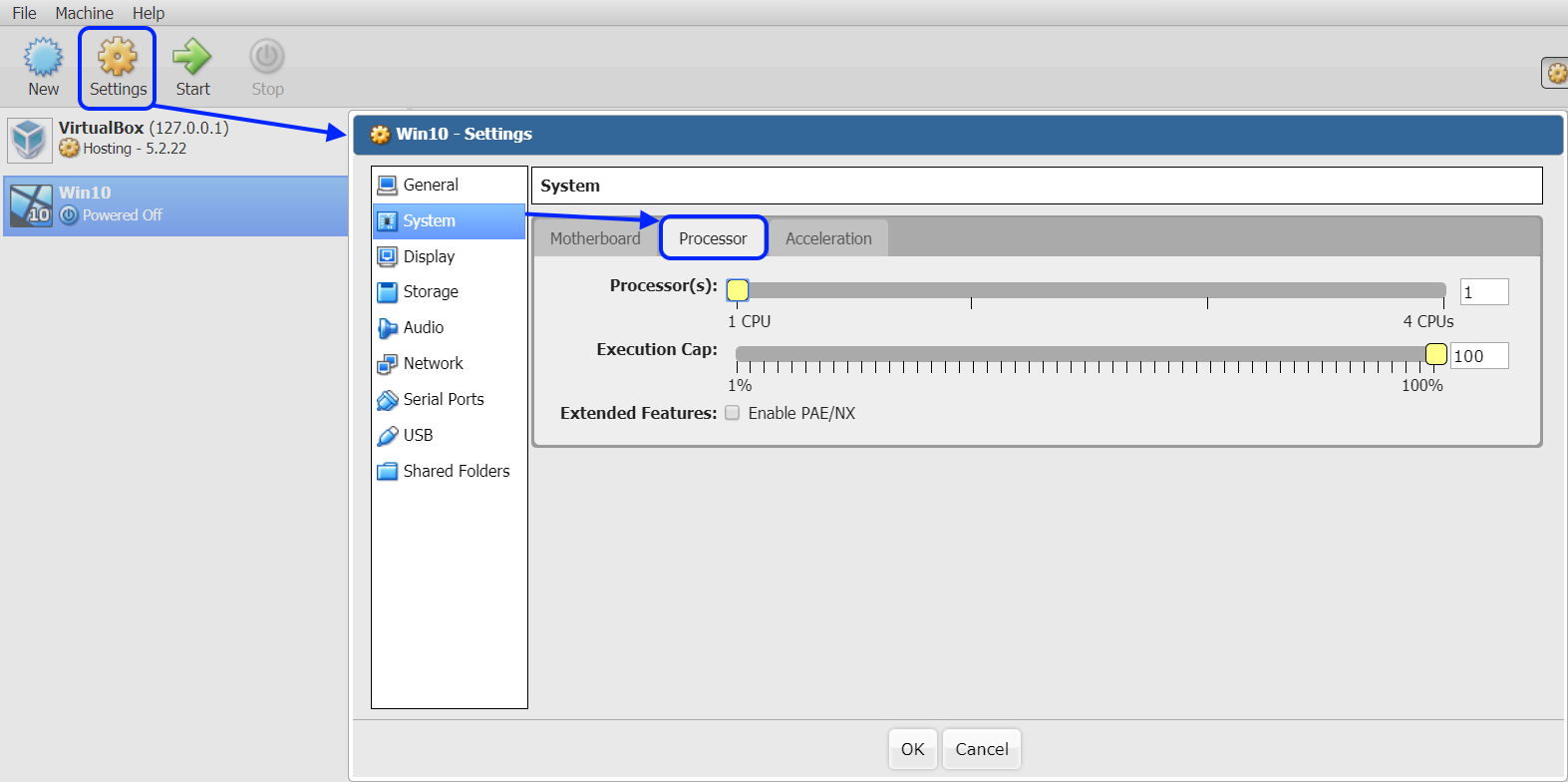This screenshot has height=782, width=1568.
Task: Switch to the Processor tab
Action: click(713, 238)
